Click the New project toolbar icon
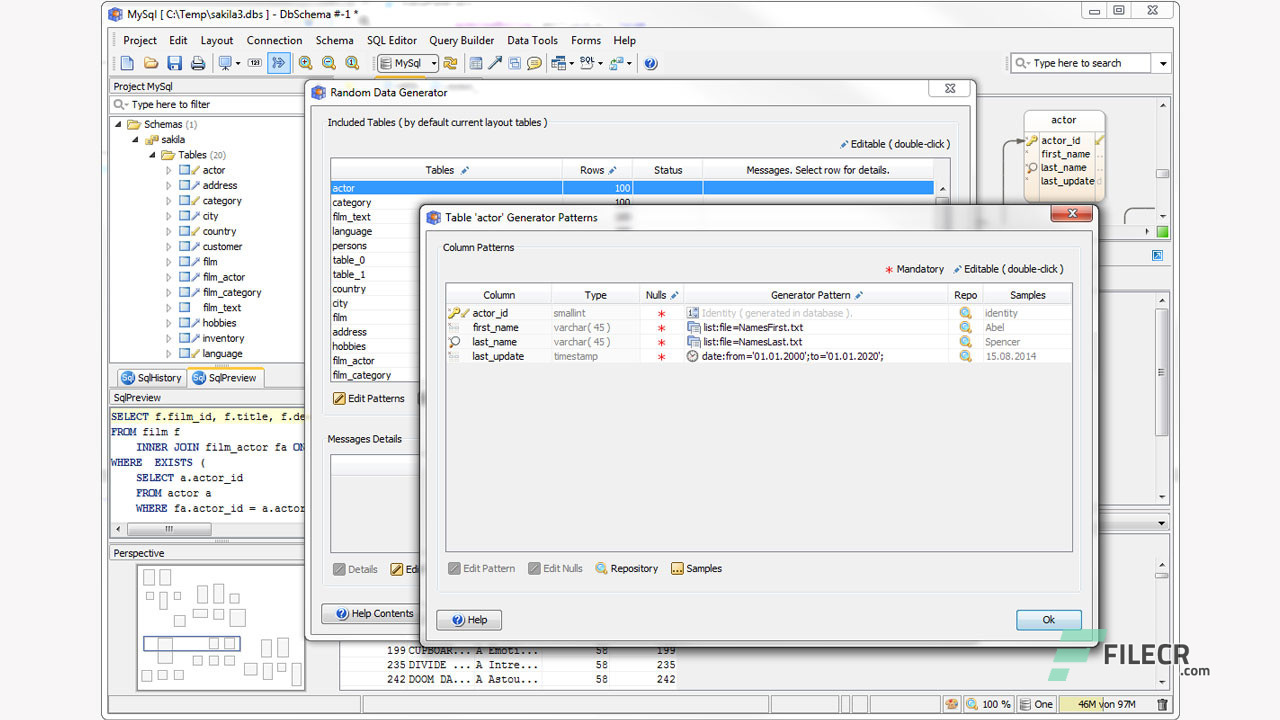The height and width of the screenshot is (720, 1280). point(127,63)
